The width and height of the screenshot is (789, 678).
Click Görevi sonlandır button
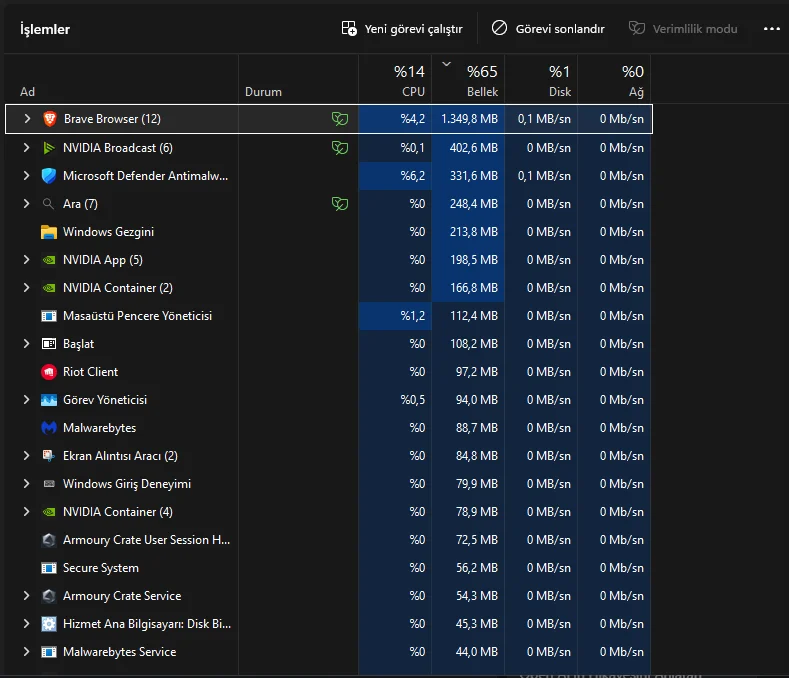coord(548,29)
